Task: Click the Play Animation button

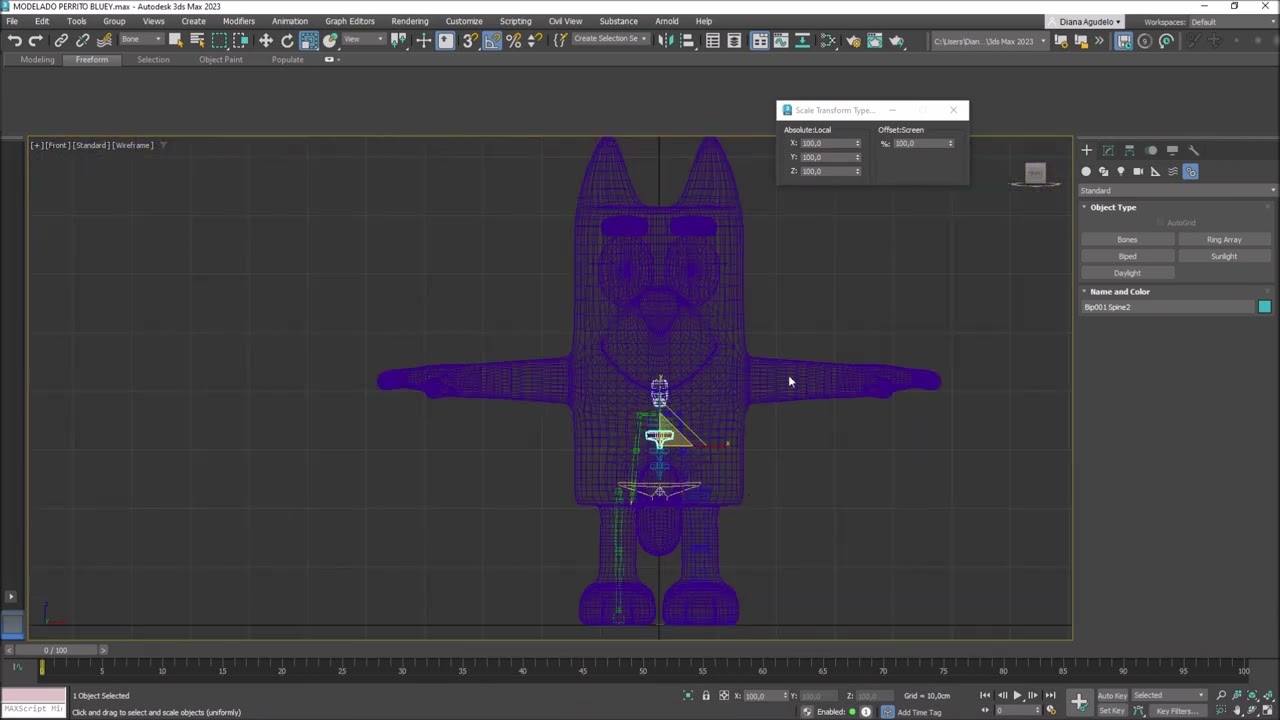Action: coord(1017,695)
